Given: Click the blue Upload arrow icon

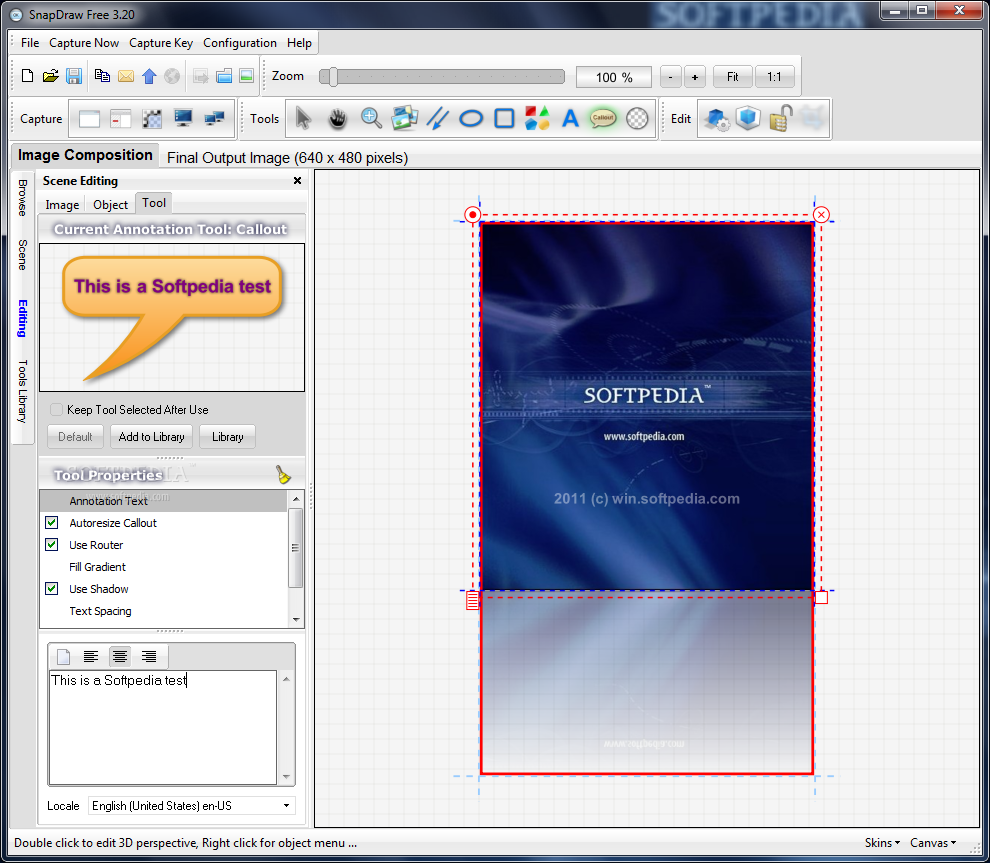Looking at the screenshot, I should (149, 76).
